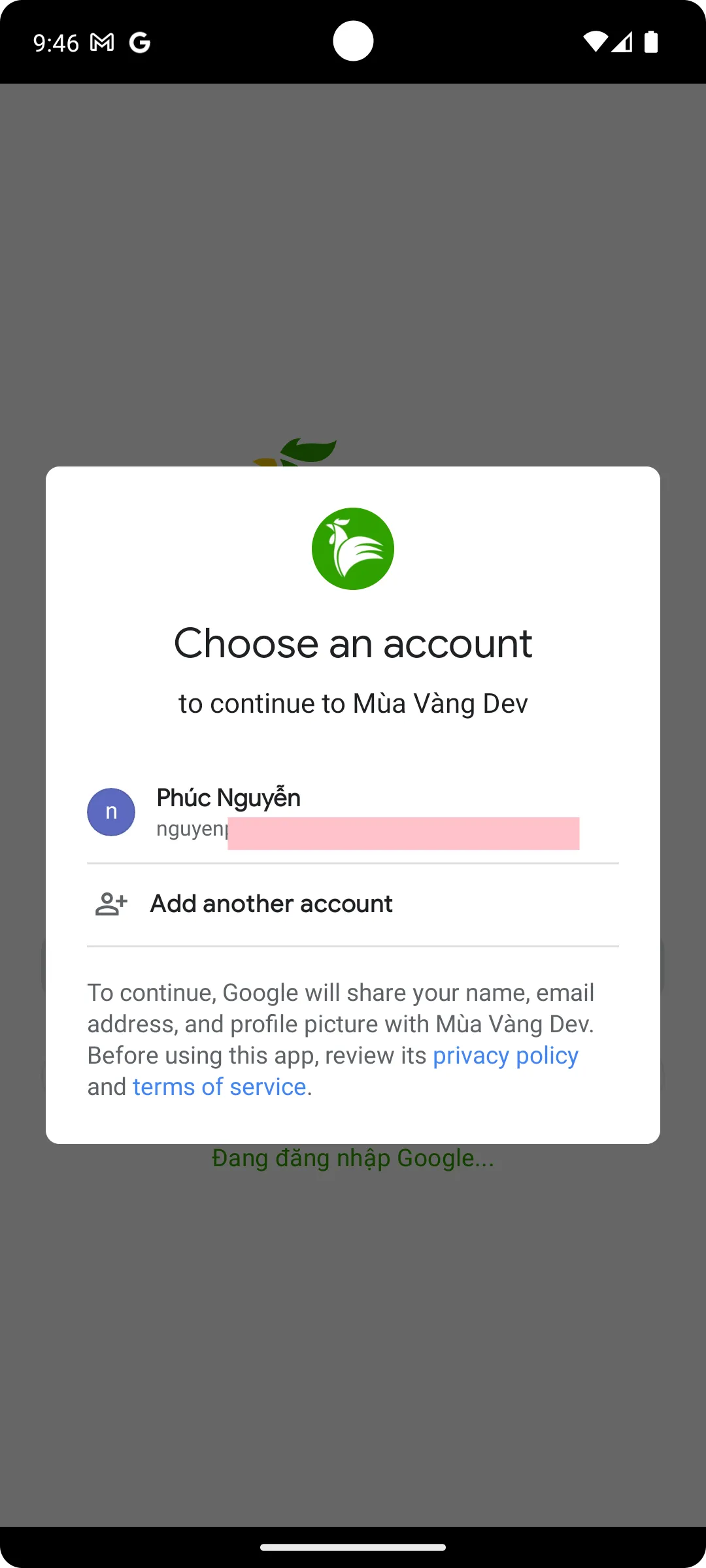Tap the front camera cutout area
This screenshot has width=706, height=1568.
tap(353, 40)
